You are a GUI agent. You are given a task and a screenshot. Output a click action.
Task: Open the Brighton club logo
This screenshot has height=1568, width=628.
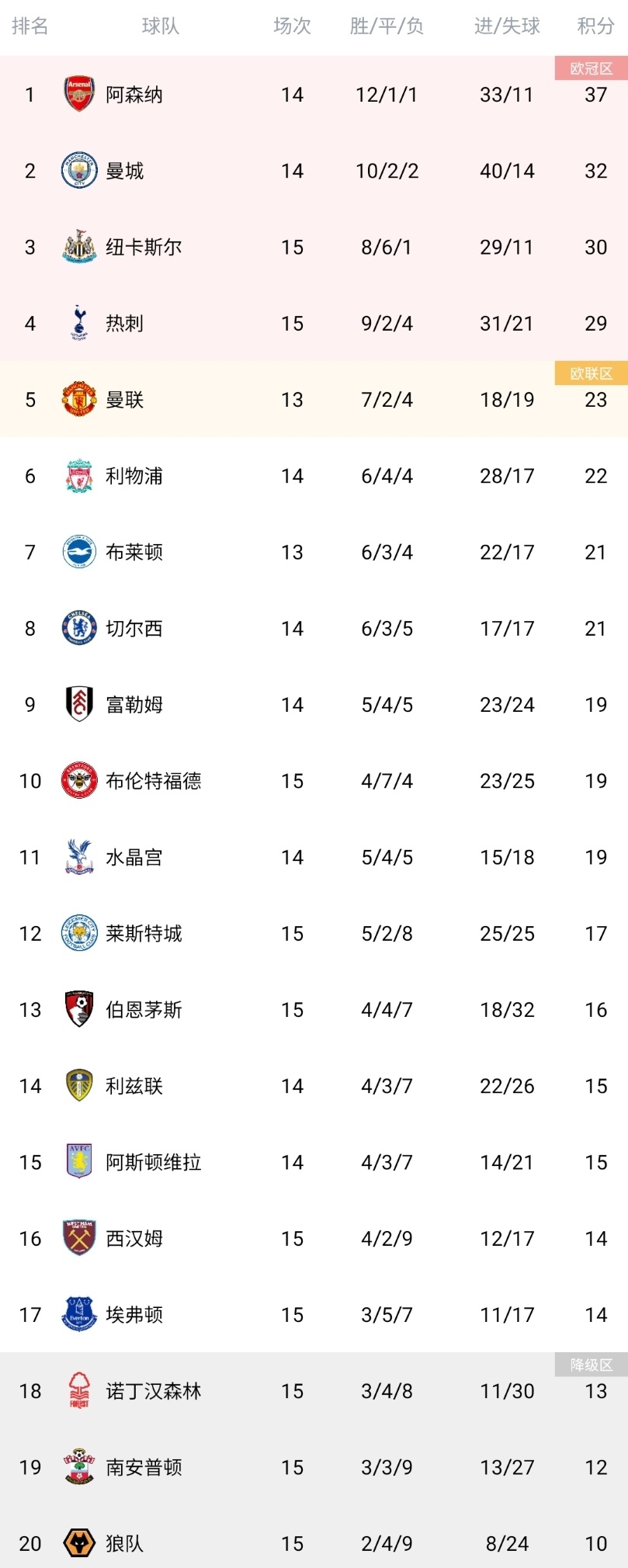point(79,552)
